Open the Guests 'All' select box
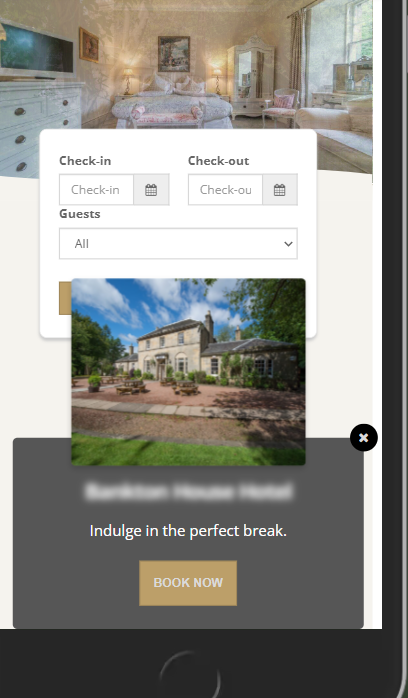The image size is (408, 698). [x=178, y=243]
